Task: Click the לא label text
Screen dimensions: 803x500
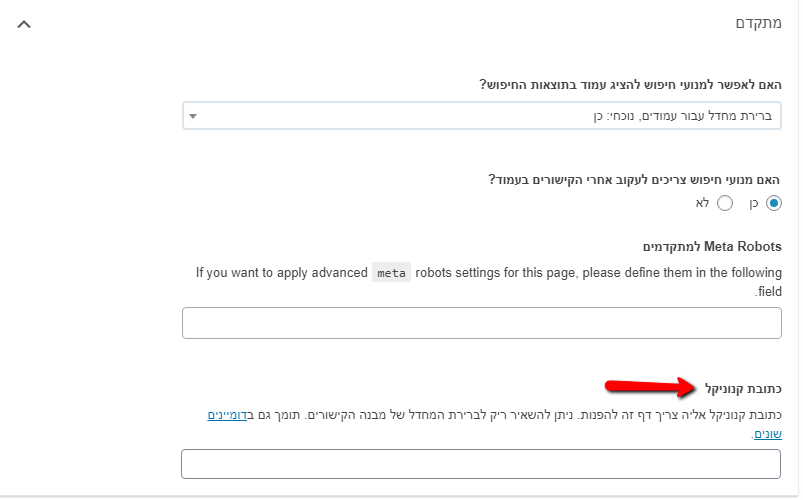Action: coord(702,203)
